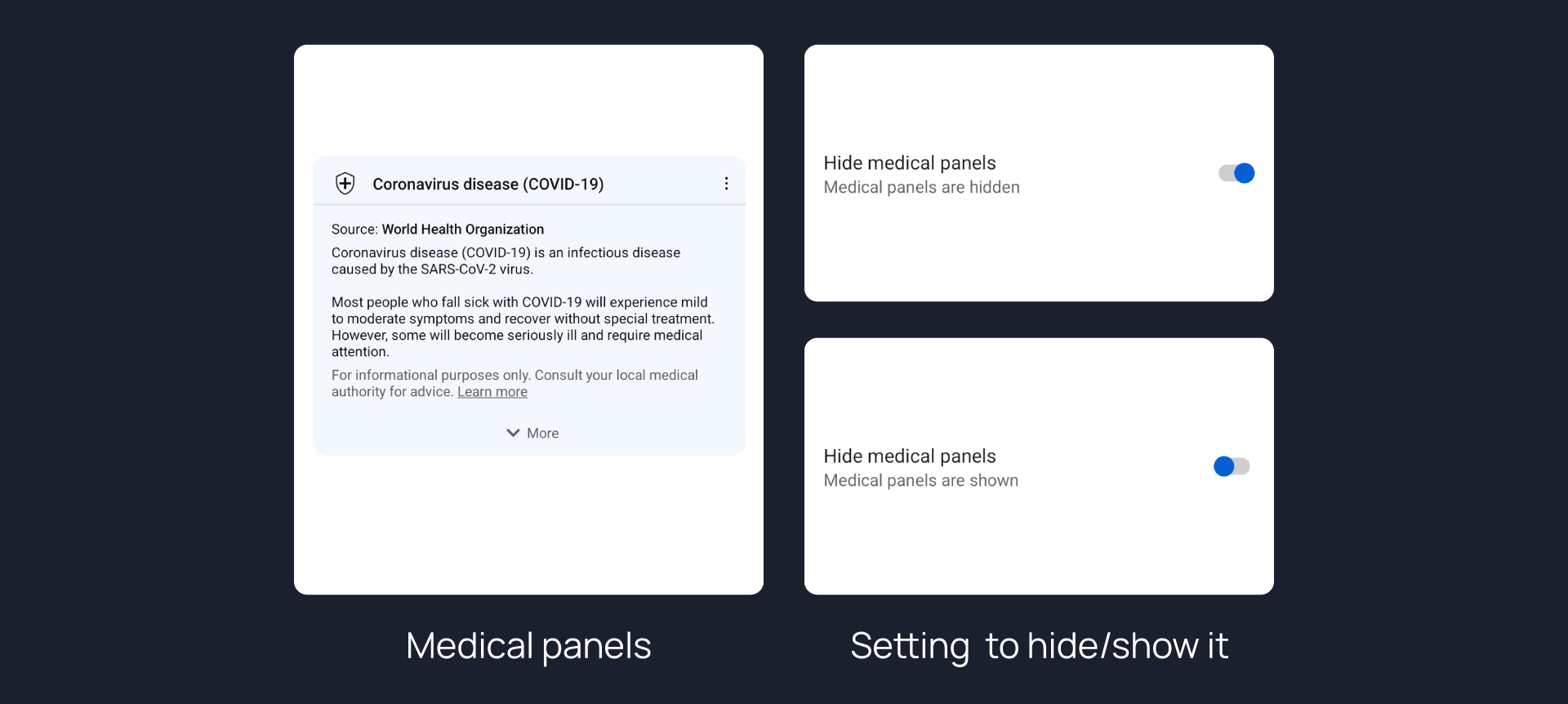Click the "Medical panels are hidden" subtitle
The image size is (1568, 704).
click(921, 188)
